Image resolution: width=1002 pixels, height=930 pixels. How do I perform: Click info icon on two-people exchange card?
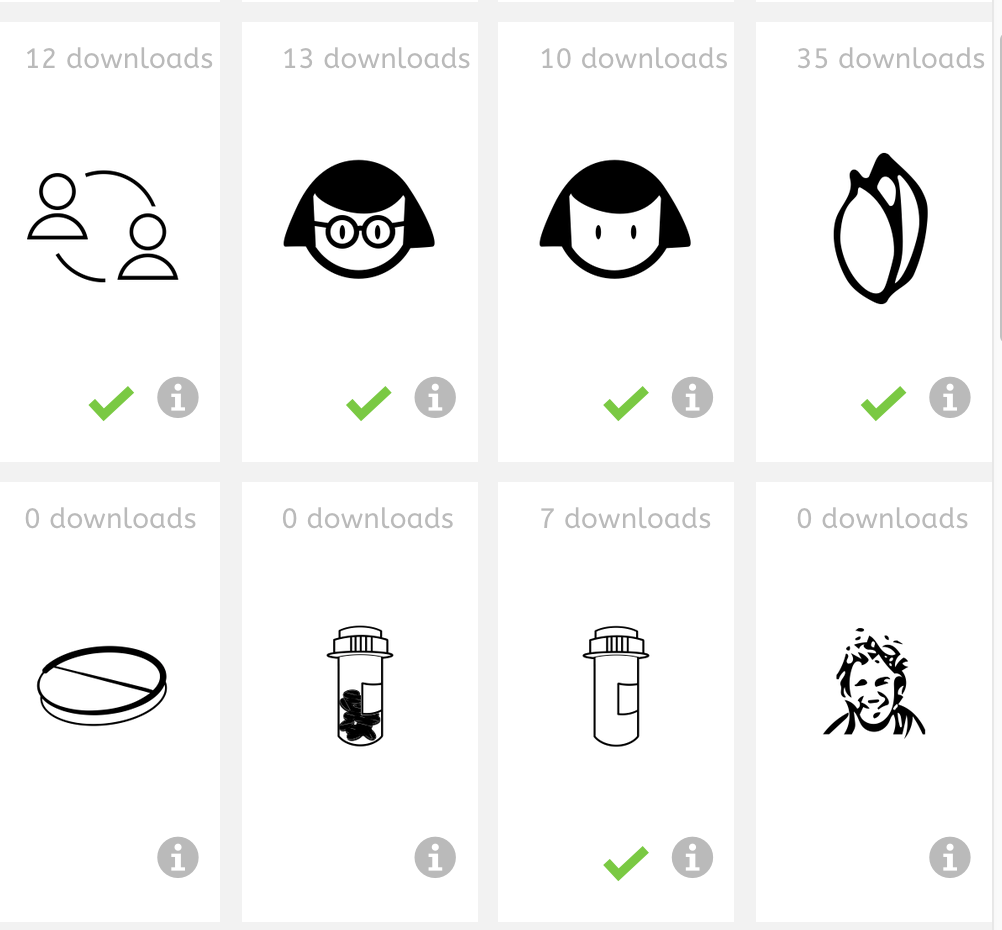pyautogui.click(x=178, y=398)
